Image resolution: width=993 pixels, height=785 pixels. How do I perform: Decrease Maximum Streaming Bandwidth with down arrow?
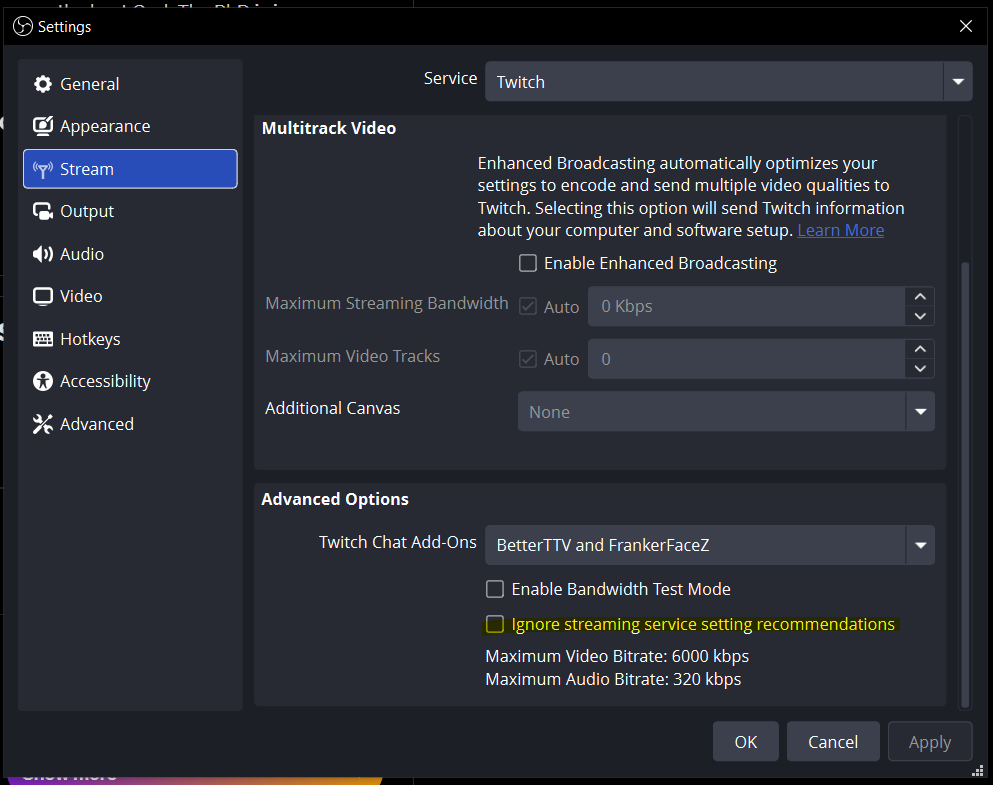click(x=920, y=316)
